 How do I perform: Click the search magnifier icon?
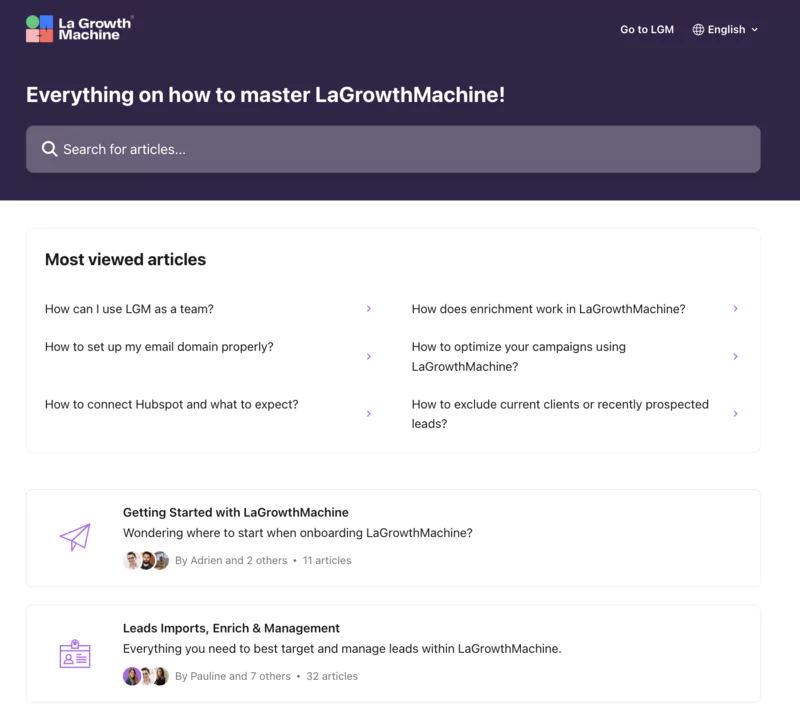(49, 148)
